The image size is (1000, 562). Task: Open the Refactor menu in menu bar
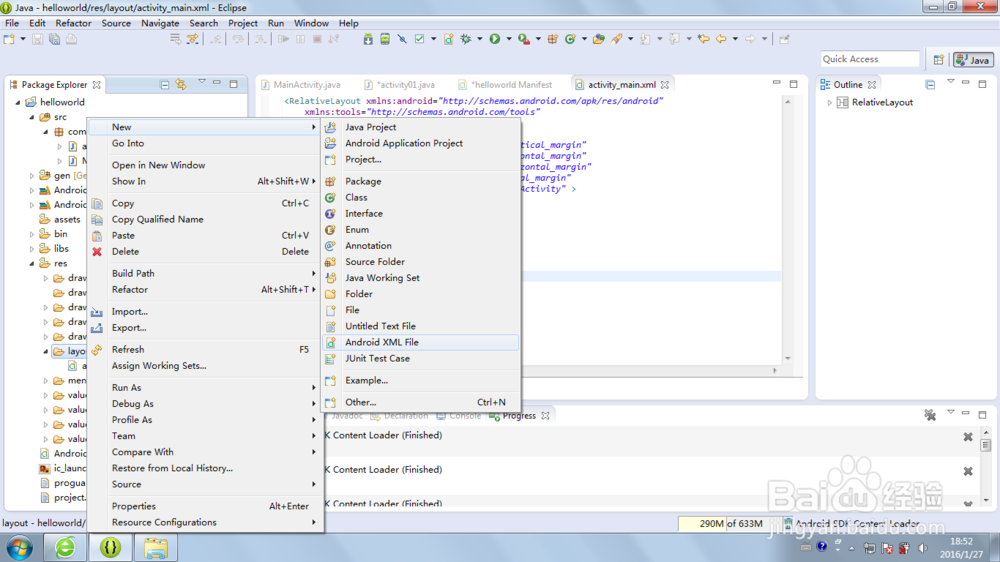tap(73, 23)
